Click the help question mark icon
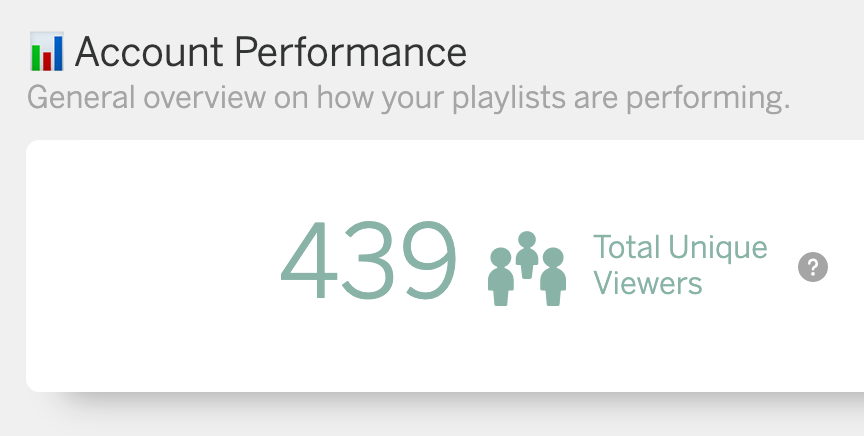Viewport: 864px width, 436px height. pos(813,267)
